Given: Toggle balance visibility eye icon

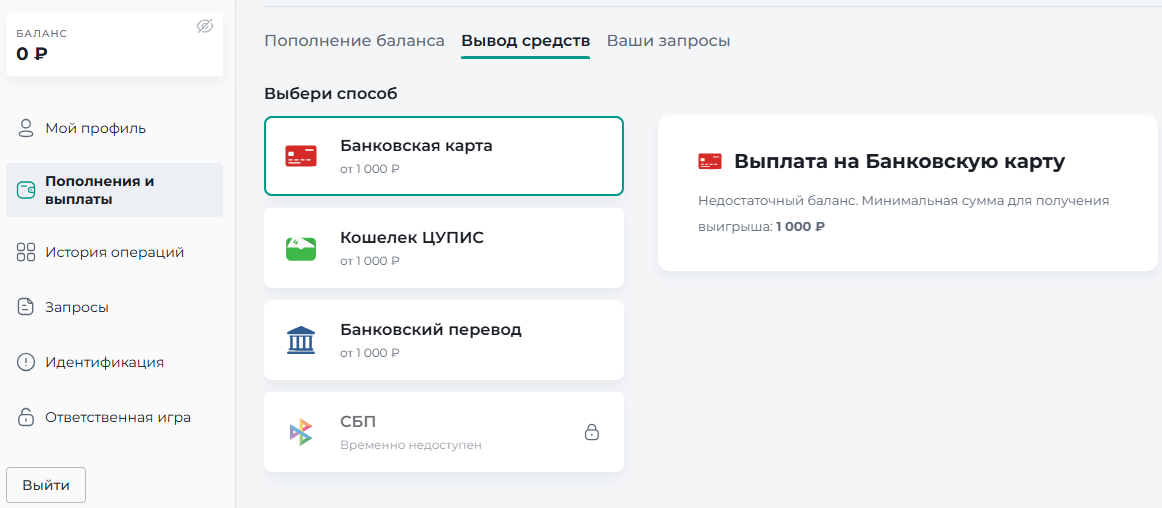Looking at the screenshot, I should [x=205, y=27].
